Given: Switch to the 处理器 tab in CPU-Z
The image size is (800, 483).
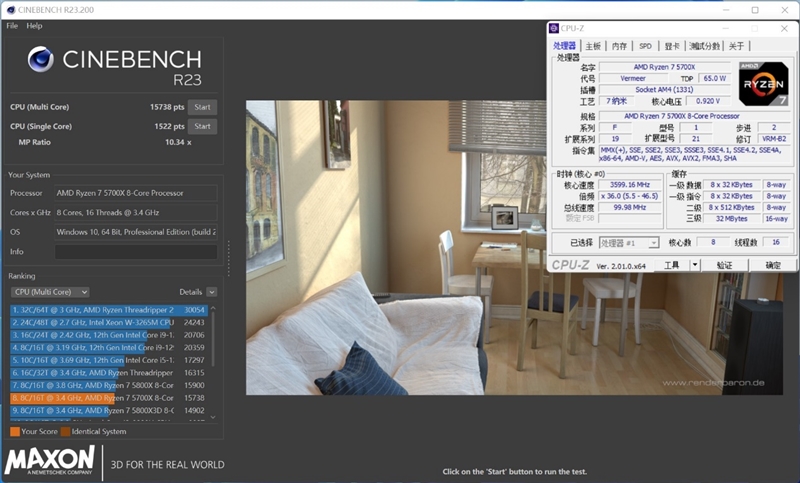Looking at the screenshot, I should (565, 46).
